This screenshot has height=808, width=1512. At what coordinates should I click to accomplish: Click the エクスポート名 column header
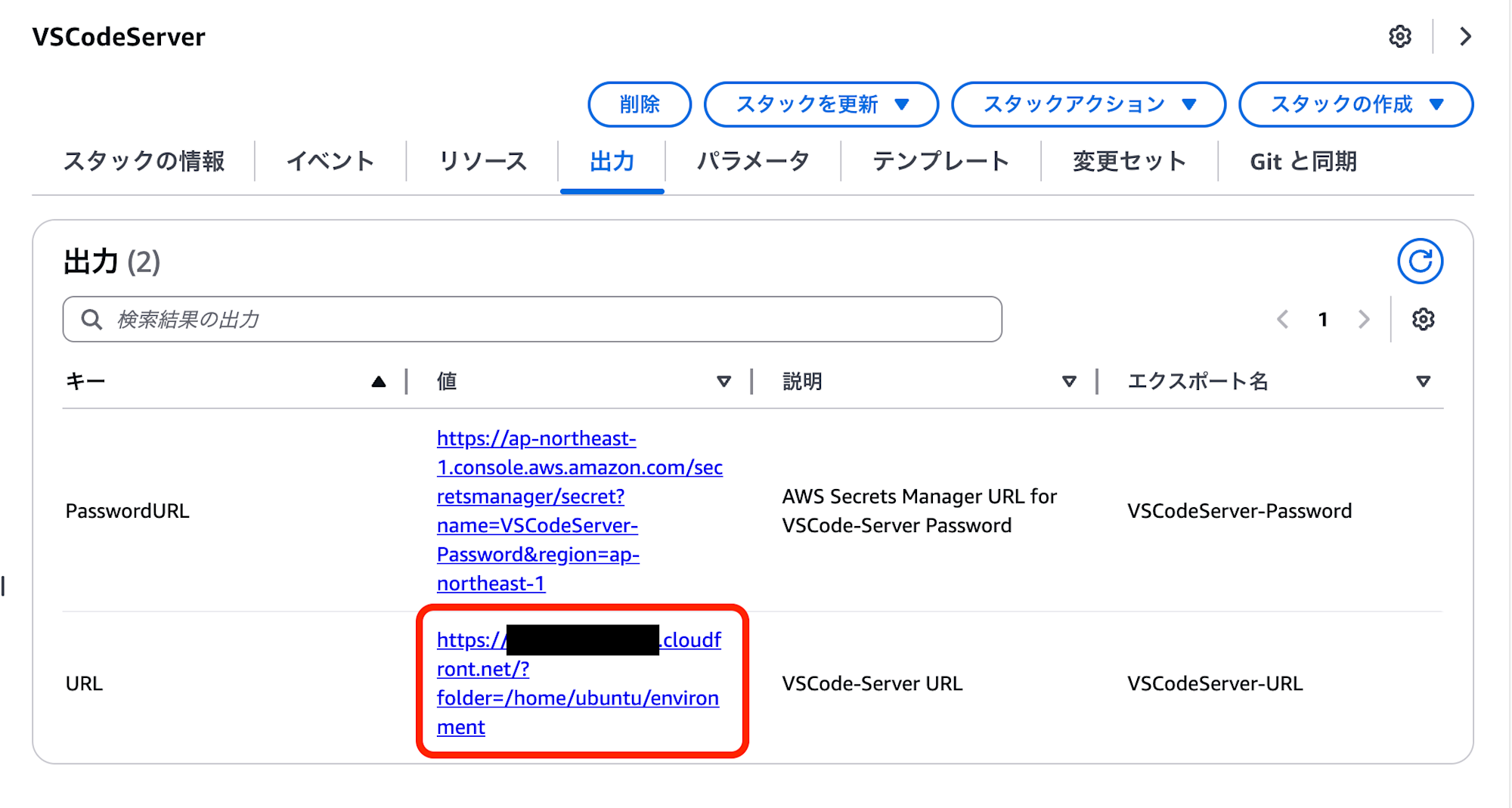coord(1198,381)
